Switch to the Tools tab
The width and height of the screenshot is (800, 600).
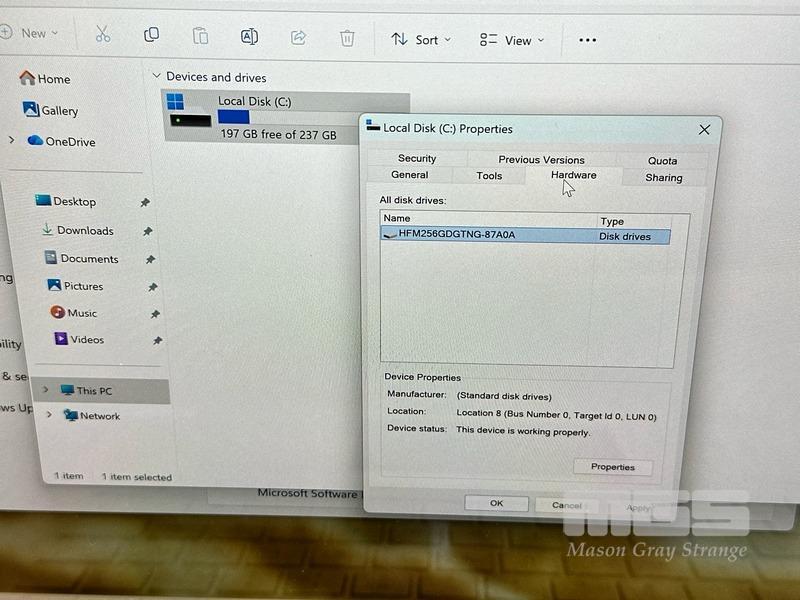click(x=489, y=176)
